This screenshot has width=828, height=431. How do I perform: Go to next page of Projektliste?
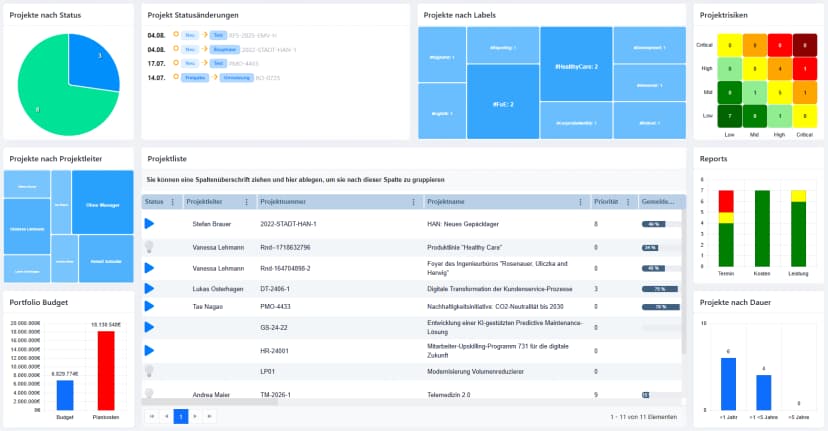195,416
